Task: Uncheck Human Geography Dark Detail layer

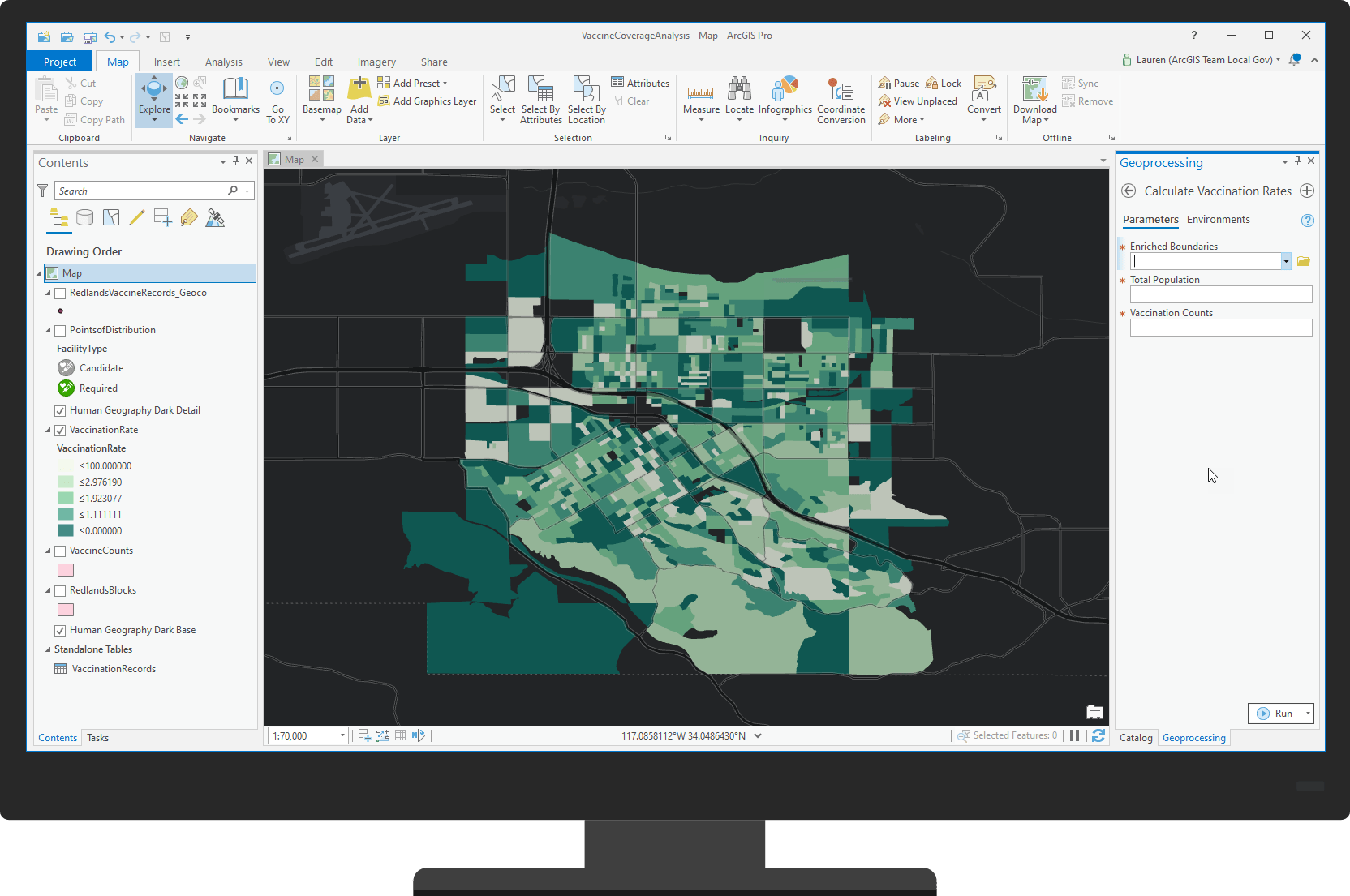Action: [60, 411]
